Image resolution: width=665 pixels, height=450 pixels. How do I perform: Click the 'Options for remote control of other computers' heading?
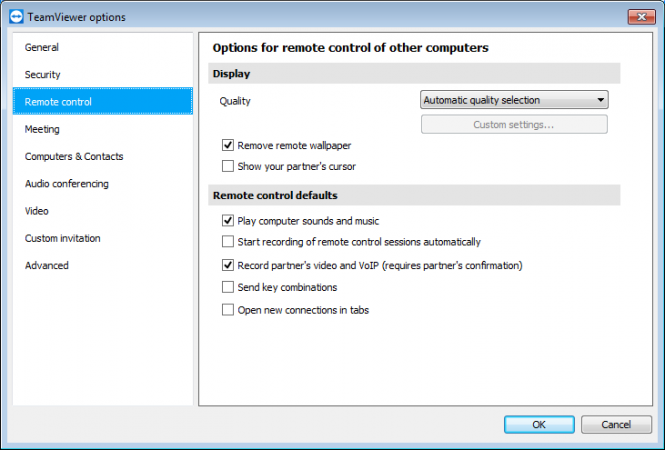[350, 48]
